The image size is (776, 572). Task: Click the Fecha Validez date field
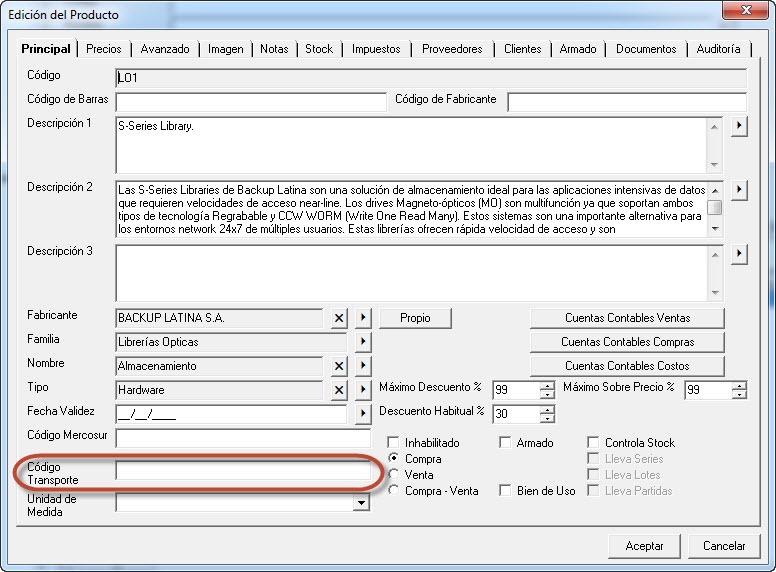coord(231,414)
